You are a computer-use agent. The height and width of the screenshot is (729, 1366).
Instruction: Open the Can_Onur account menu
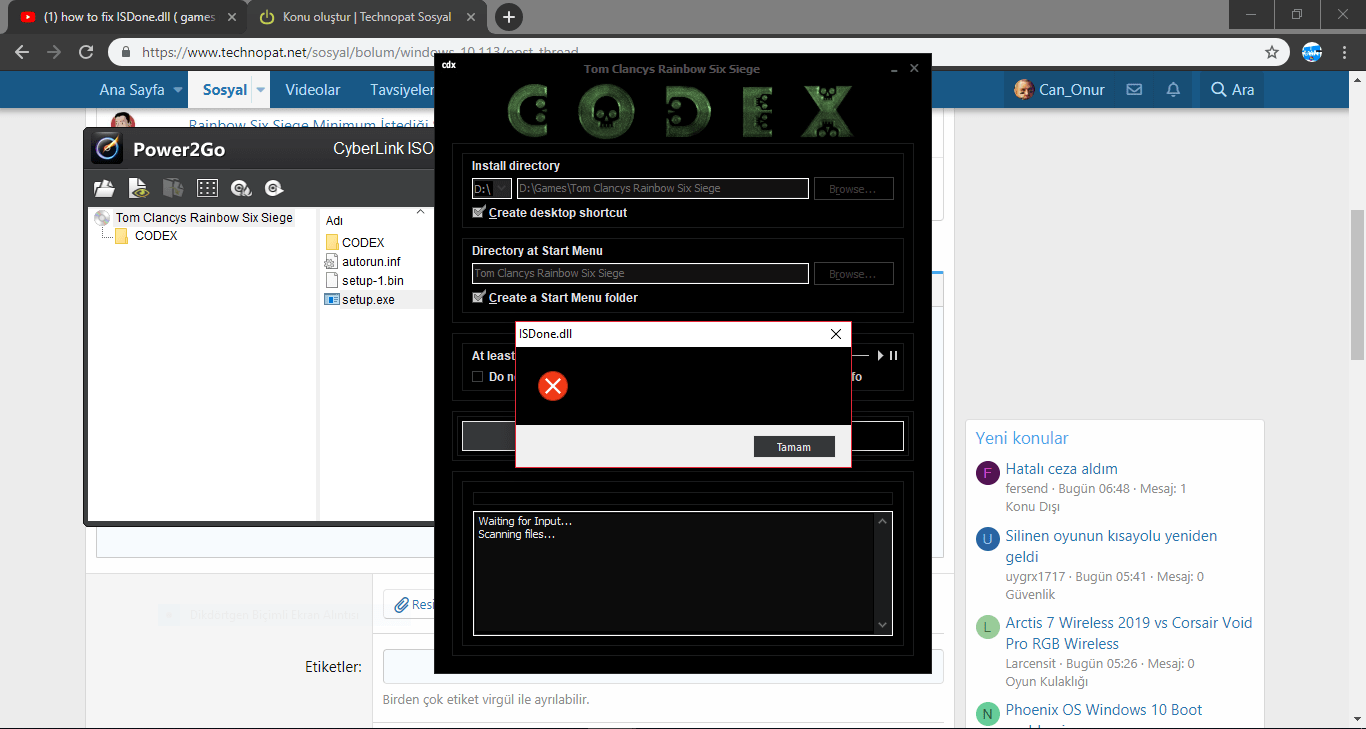[x=1059, y=90]
